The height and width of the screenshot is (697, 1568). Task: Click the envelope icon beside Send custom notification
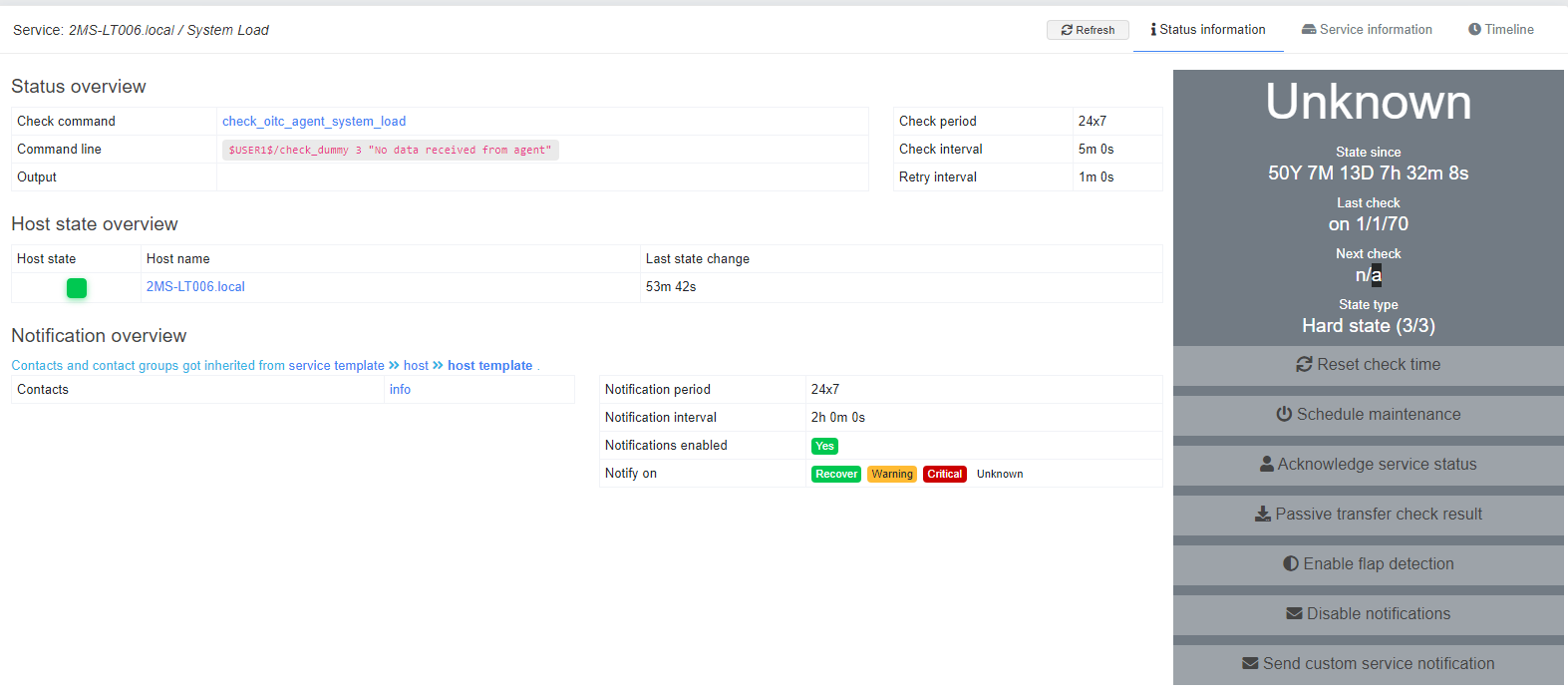pyautogui.click(x=1250, y=664)
